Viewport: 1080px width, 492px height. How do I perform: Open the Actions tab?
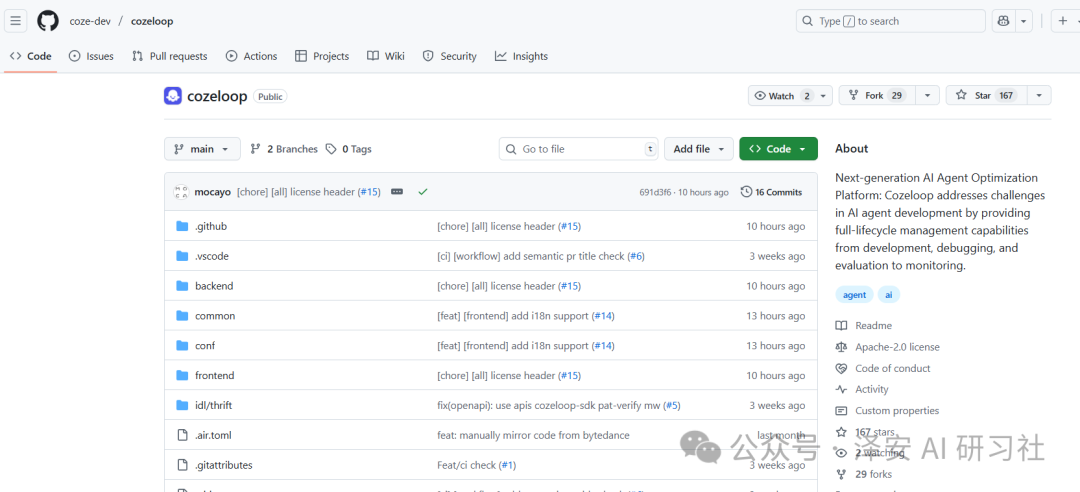click(x=251, y=57)
